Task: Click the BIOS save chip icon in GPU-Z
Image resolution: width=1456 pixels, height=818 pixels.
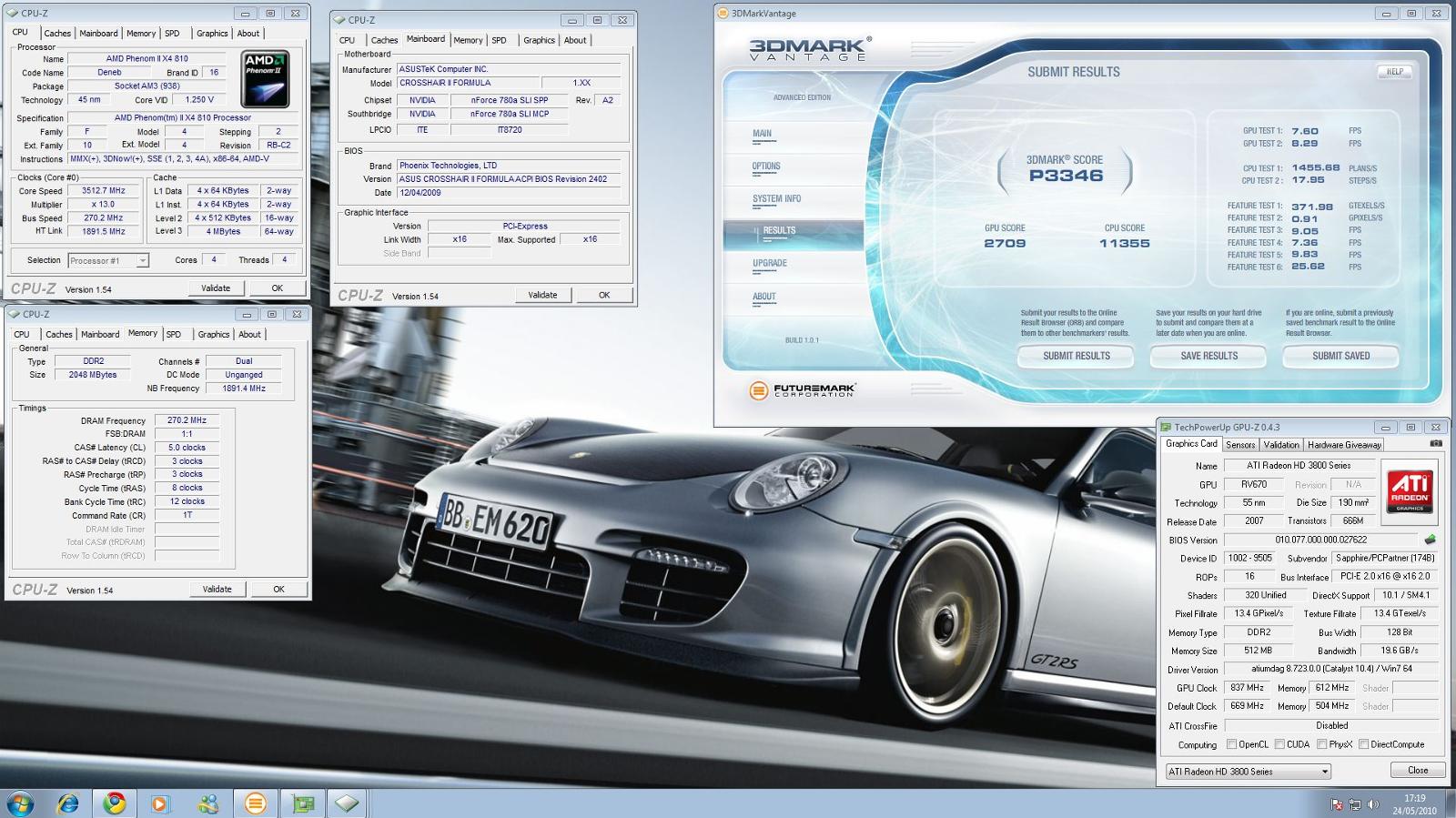Action: tap(1430, 540)
